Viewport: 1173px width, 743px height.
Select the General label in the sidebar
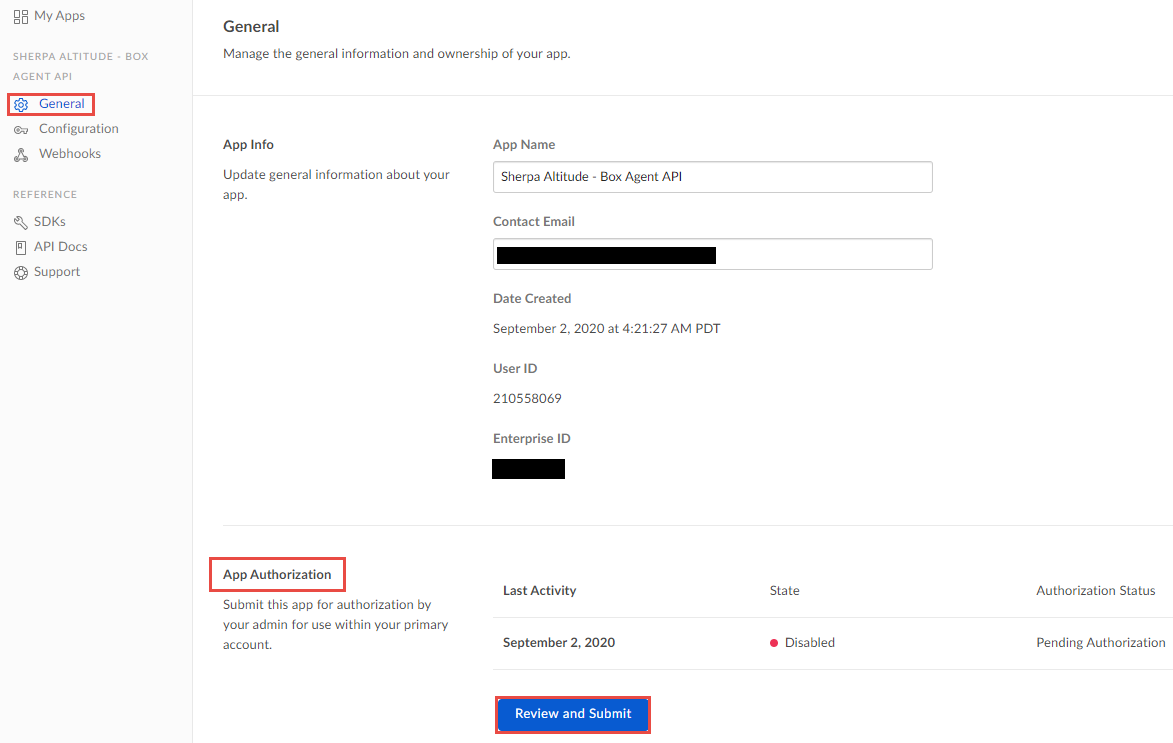pos(62,104)
